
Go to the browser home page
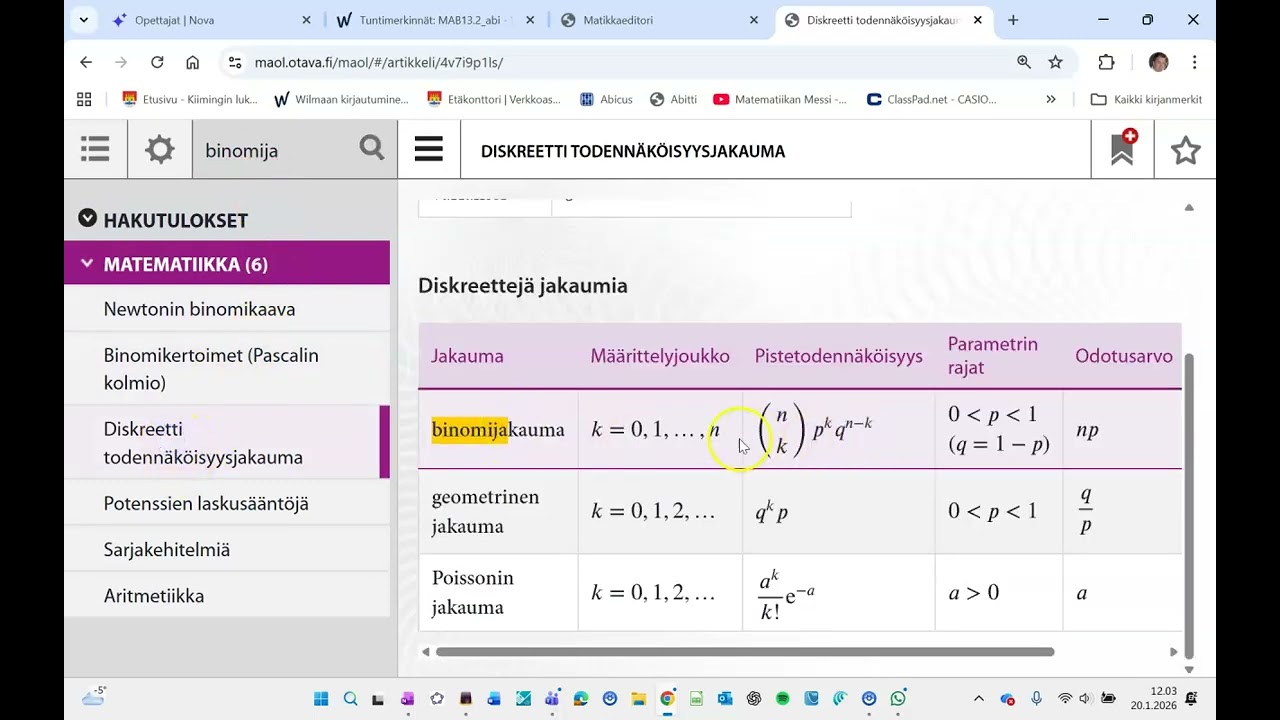193,62
